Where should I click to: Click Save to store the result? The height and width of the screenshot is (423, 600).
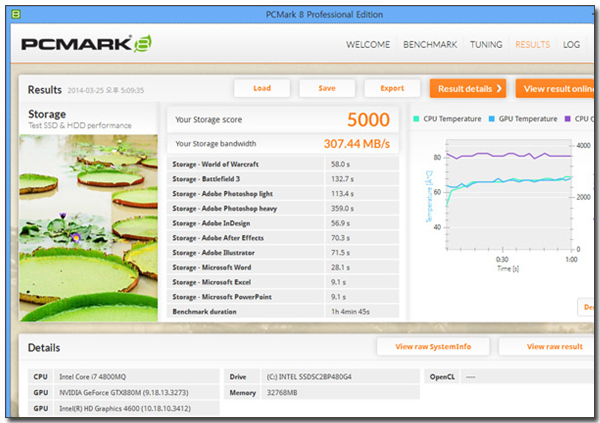[327, 88]
